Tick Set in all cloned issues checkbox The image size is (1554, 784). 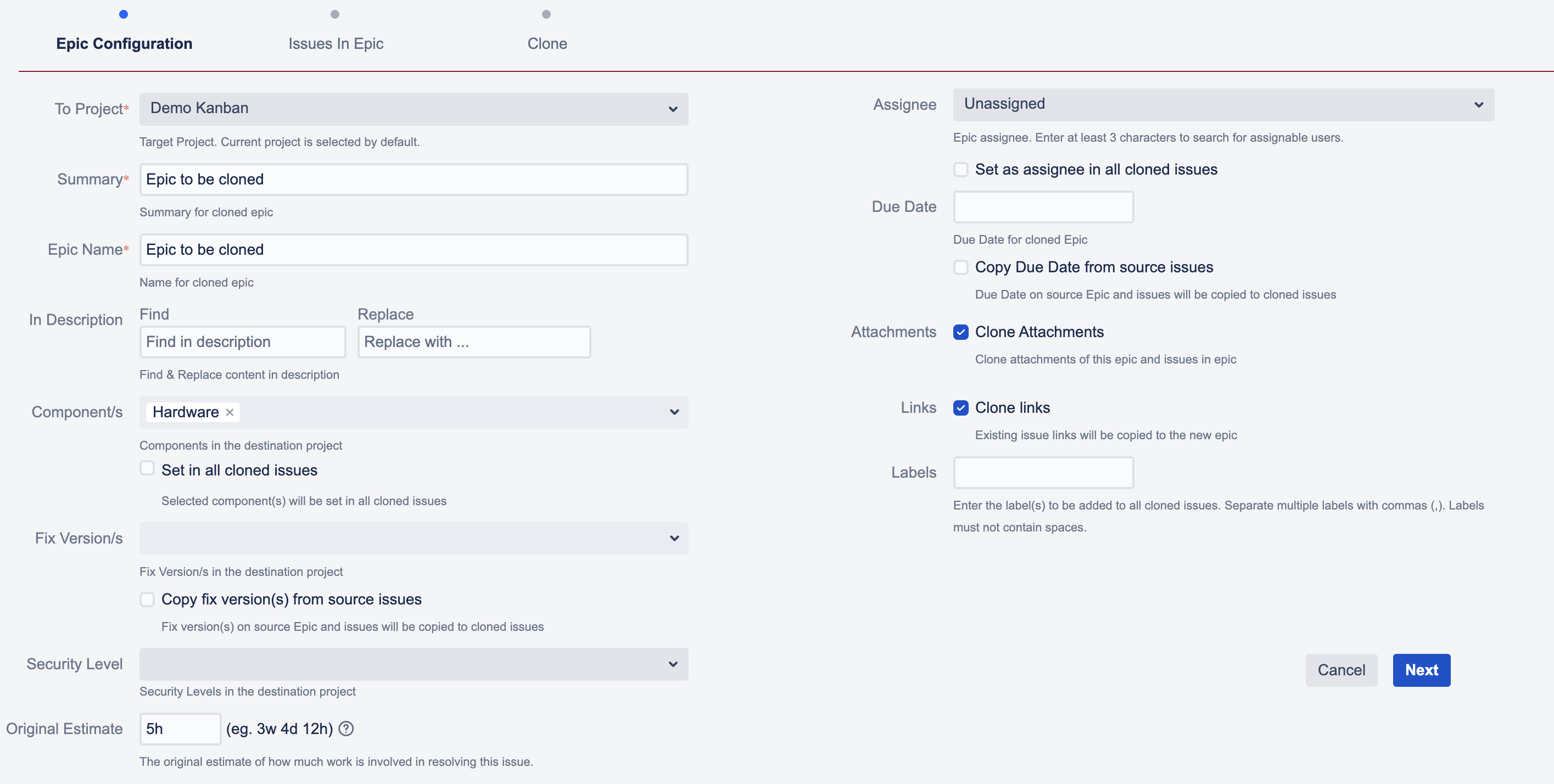[x=147, y=469]
